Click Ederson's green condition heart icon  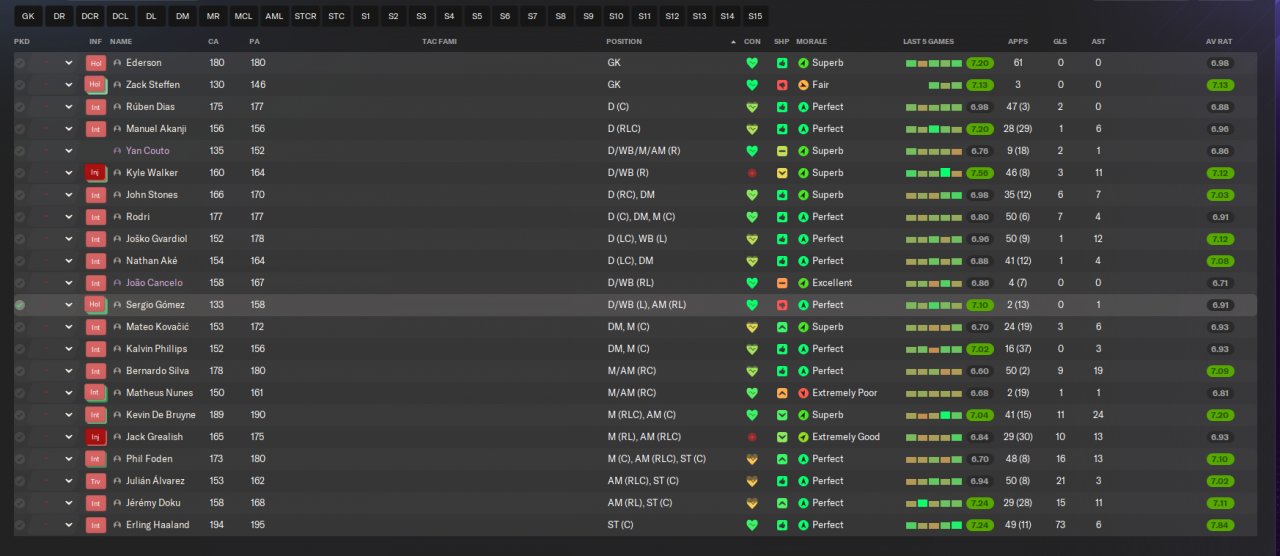click(x=752, y=63)
